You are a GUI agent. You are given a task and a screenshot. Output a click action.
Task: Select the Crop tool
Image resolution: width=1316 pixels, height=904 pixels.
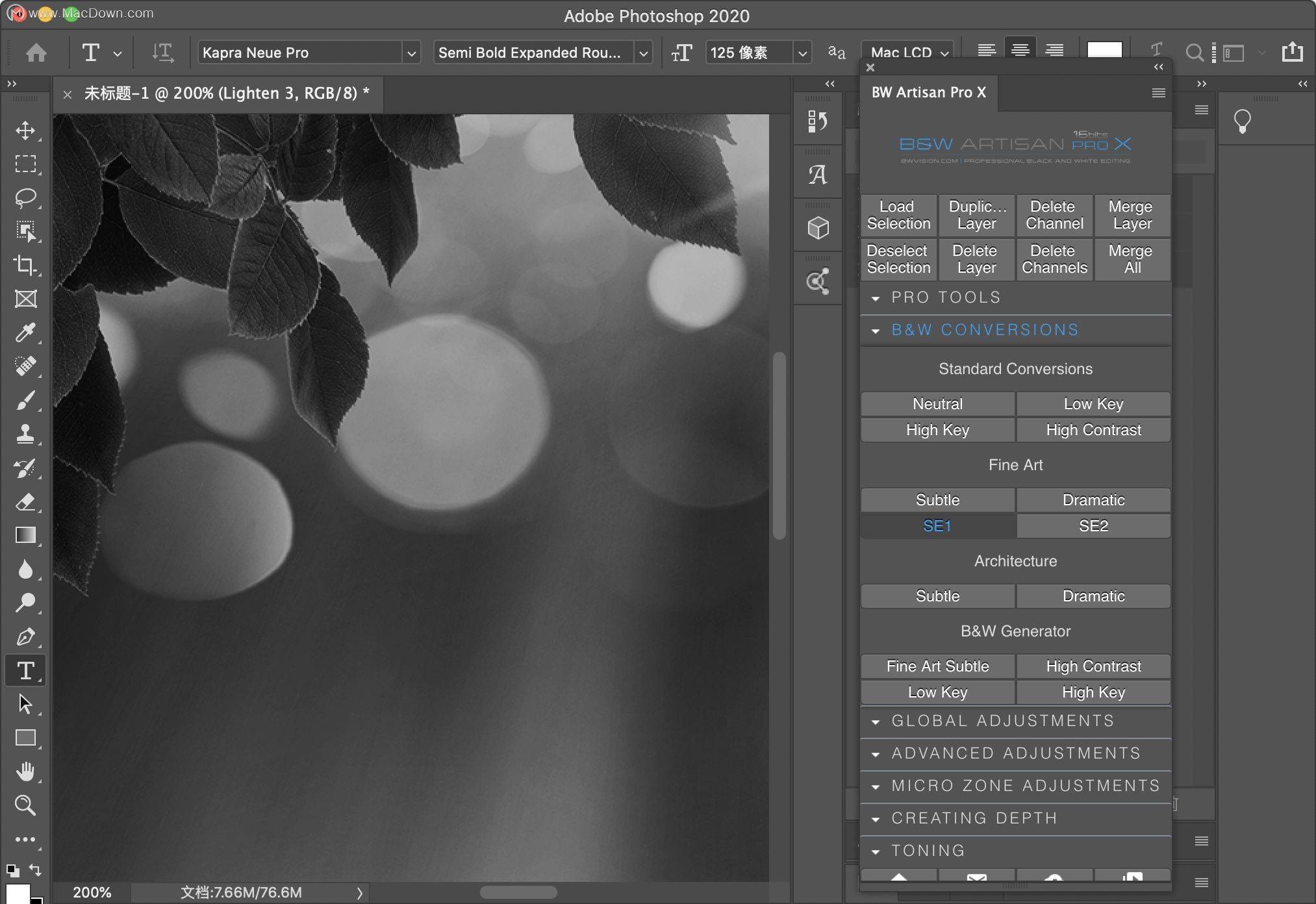(x=25, y=265)
